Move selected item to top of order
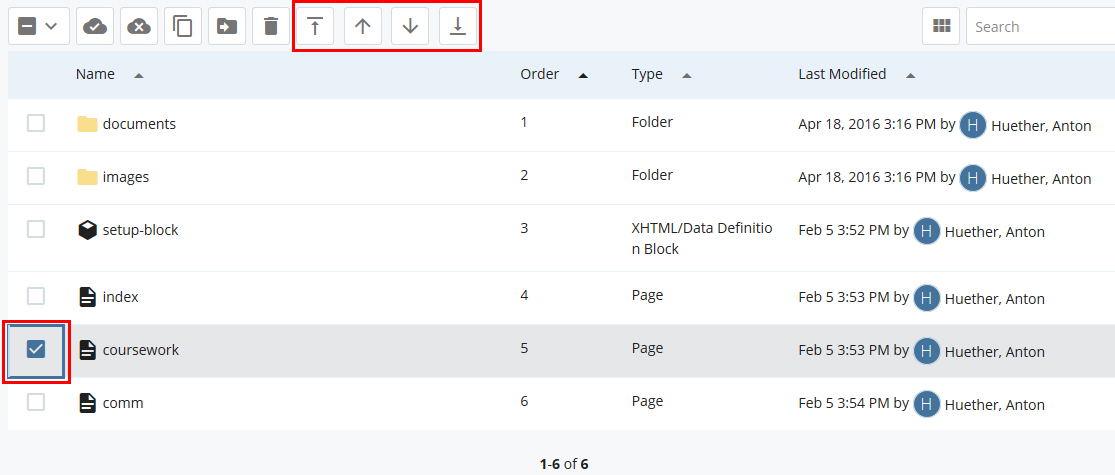1115x475 pixels. (x=315, y=27)
